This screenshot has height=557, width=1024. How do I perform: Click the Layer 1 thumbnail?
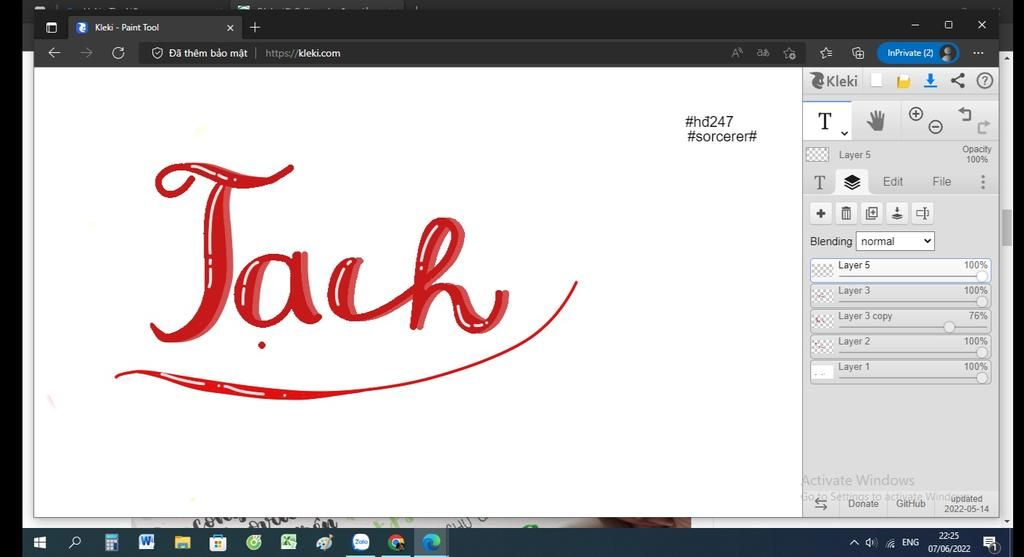click(x=822, y=372)
